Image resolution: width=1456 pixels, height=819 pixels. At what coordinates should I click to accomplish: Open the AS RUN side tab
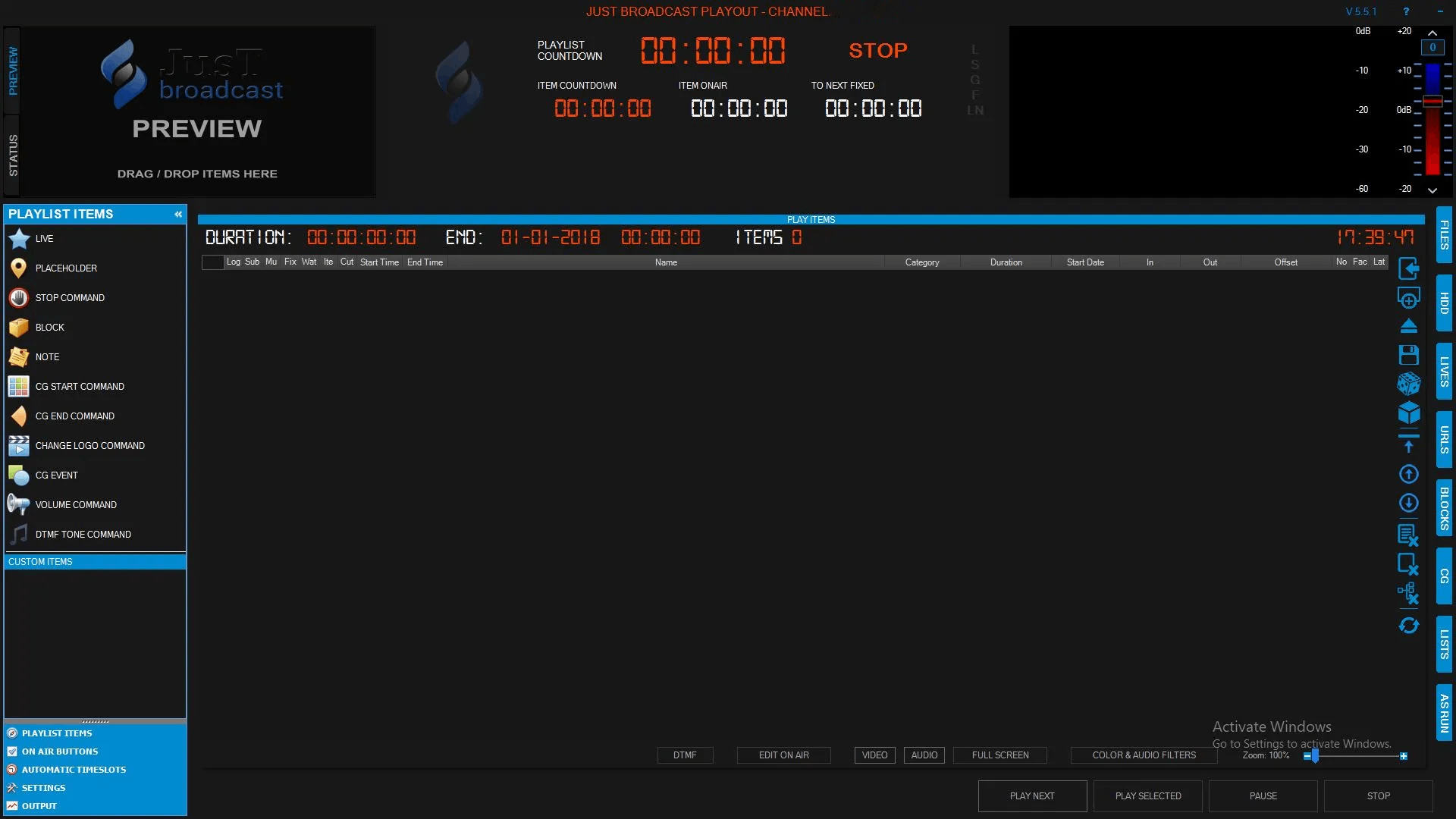1444,712
